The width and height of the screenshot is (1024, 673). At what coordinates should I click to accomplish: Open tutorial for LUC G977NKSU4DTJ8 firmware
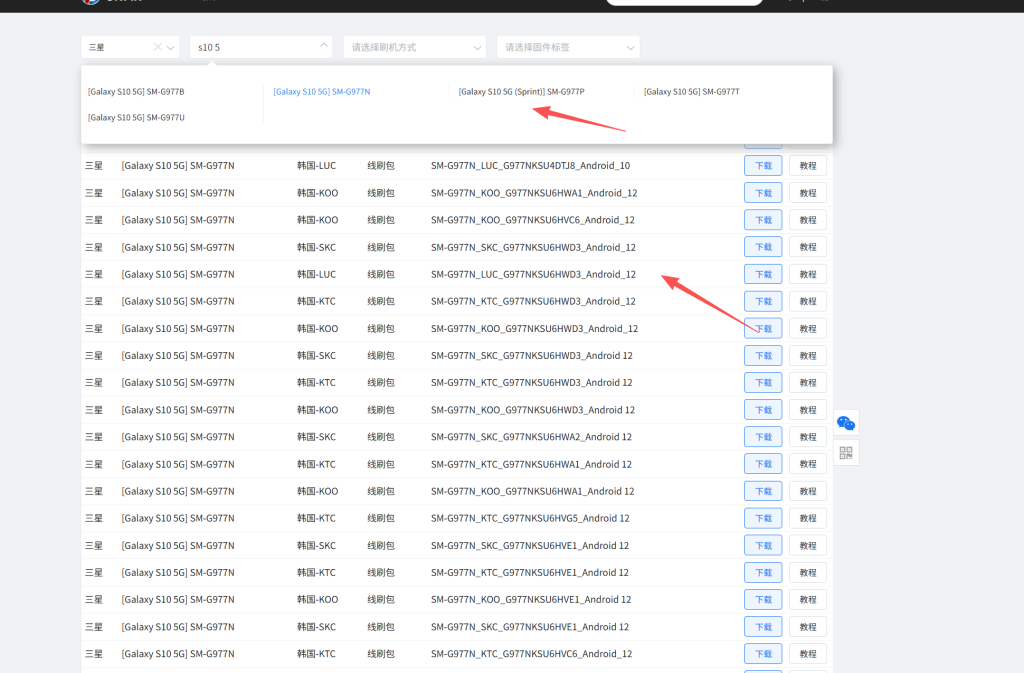pos(808,166)
